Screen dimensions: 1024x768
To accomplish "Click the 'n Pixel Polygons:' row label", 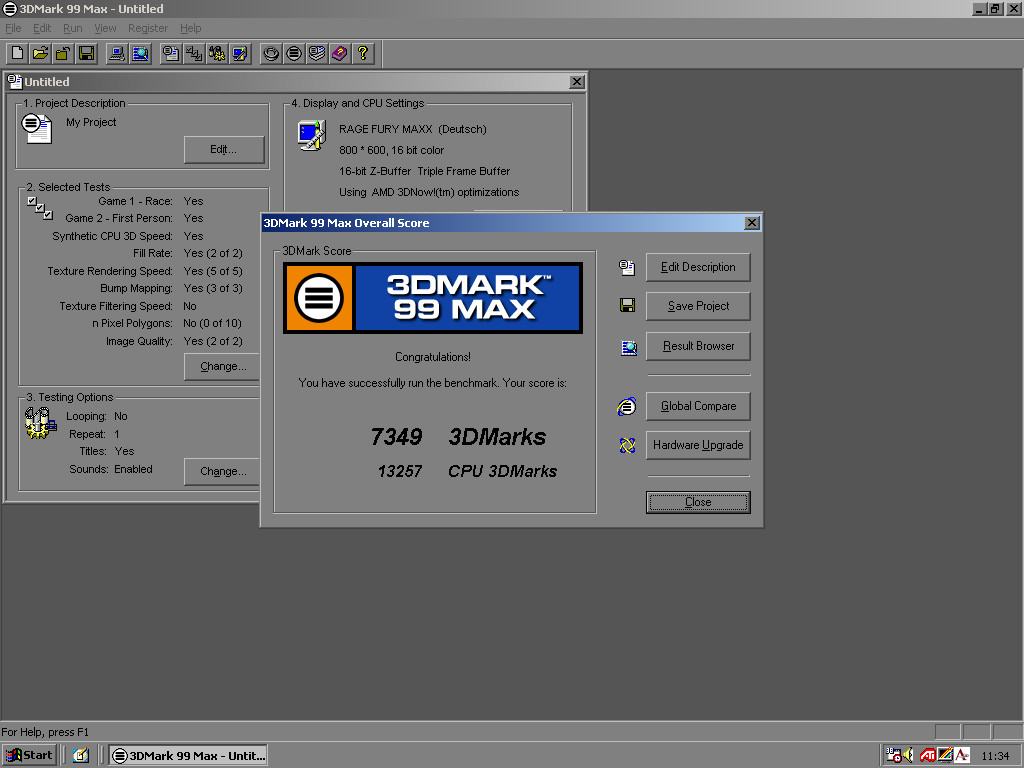I will pos(133,323).
